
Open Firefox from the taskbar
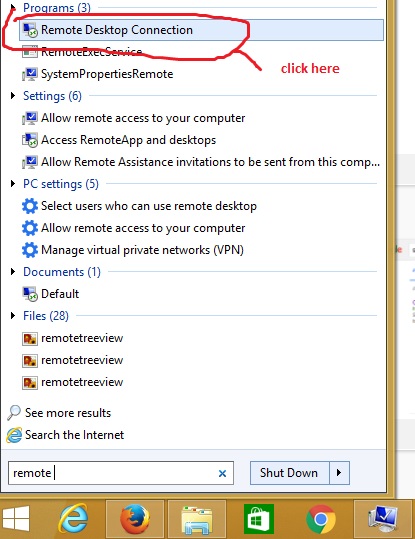(x=135, y=519)
